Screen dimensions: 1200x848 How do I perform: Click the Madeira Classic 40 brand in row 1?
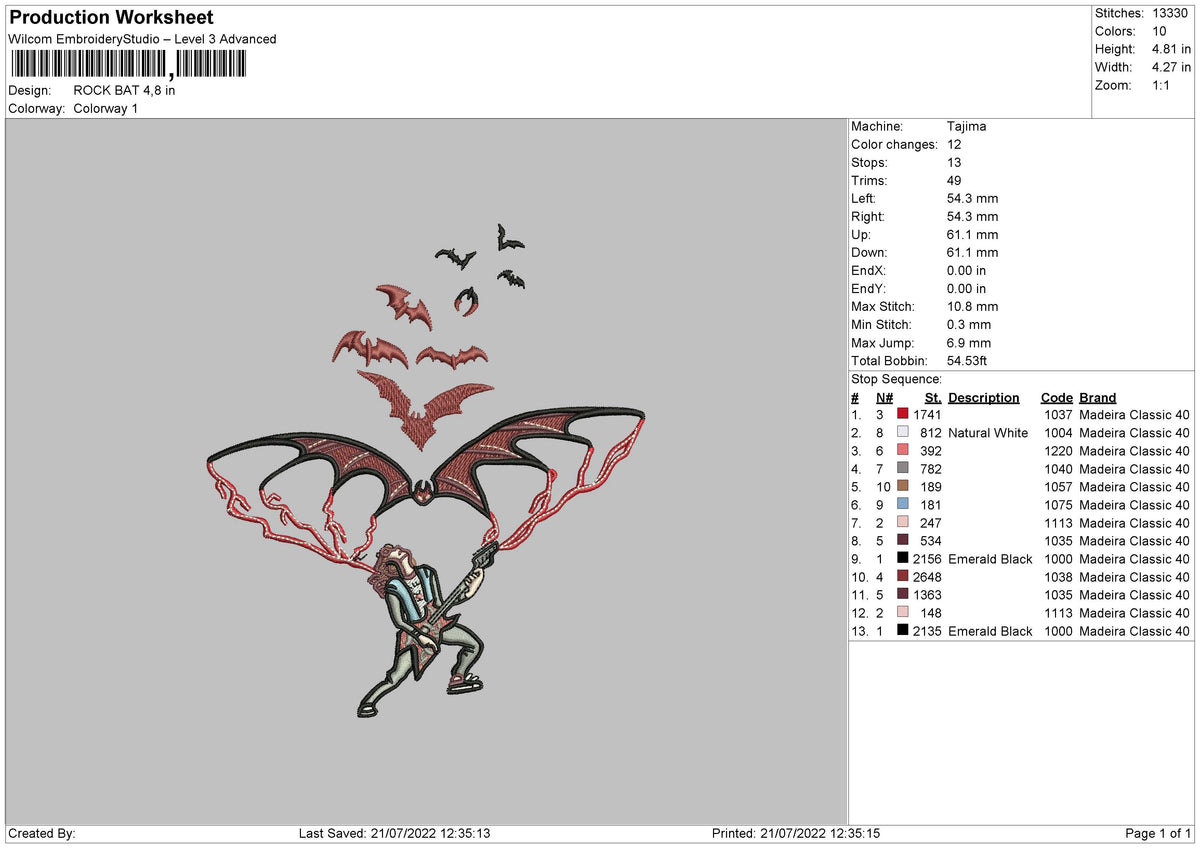pyautogui.click(x=1135, y=414)
